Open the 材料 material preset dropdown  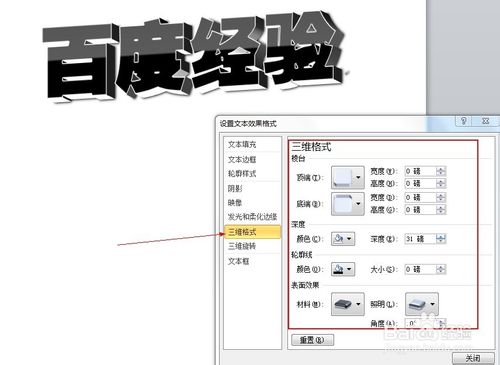(348, 304)
